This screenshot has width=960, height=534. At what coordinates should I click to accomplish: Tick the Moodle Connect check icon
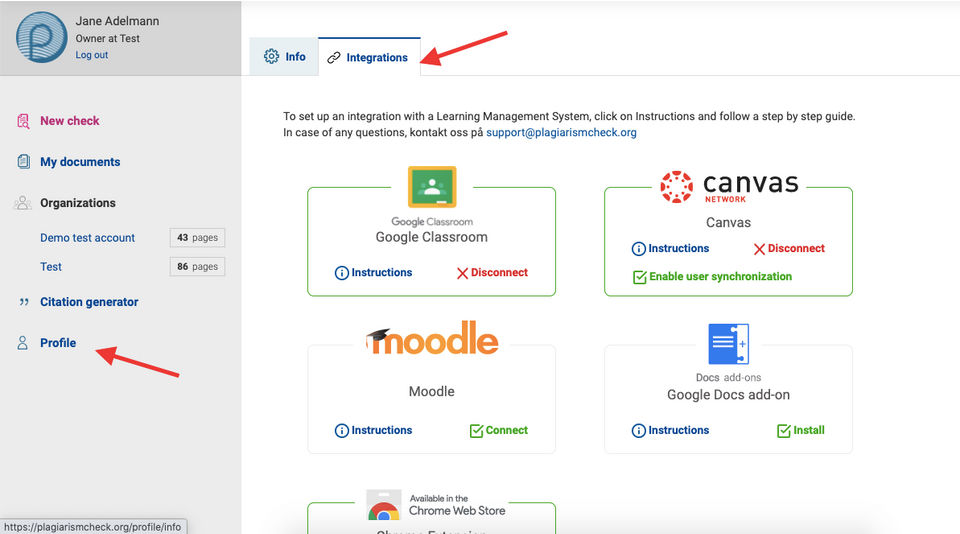(476, 431)
